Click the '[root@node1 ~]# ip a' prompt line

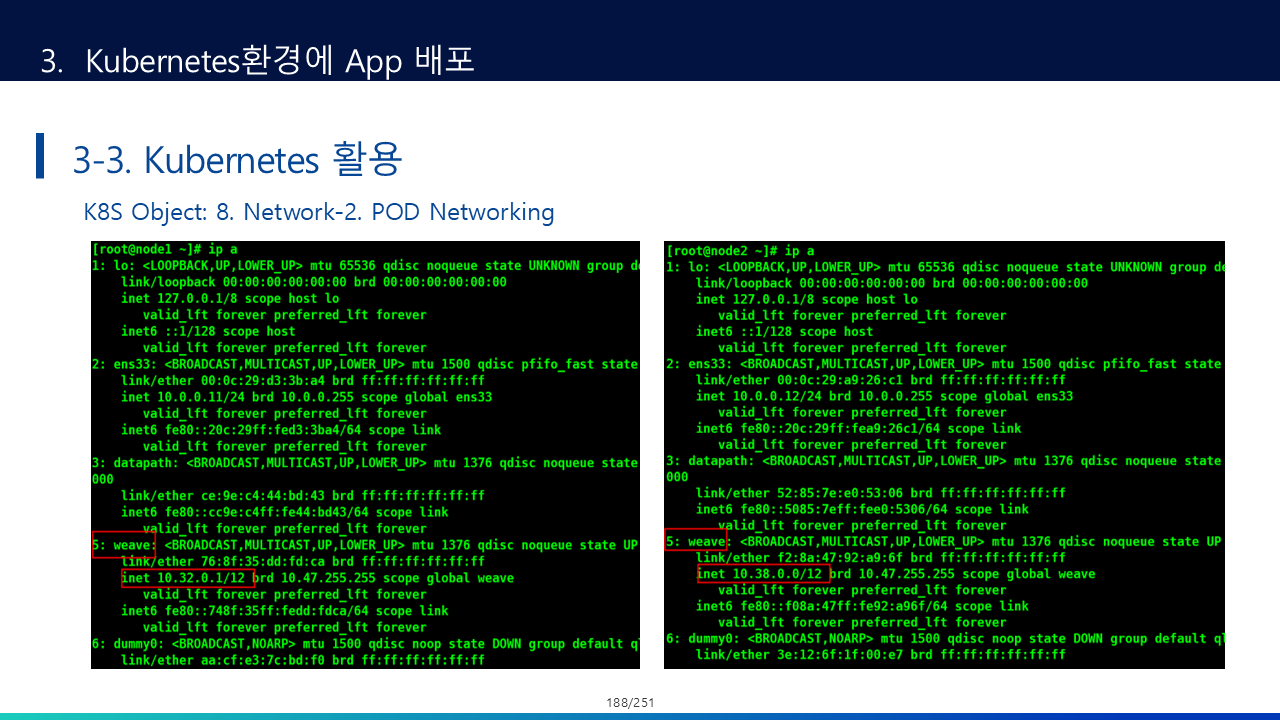165,249
